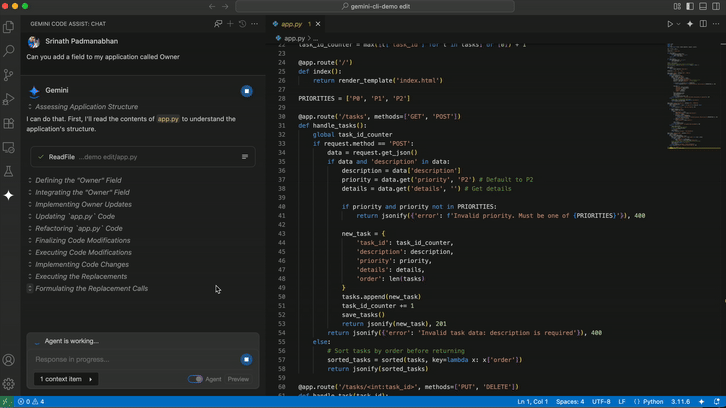726x408 pixels.
Task: Click errors and warnings count in status bar
Action: pos(31,402)
